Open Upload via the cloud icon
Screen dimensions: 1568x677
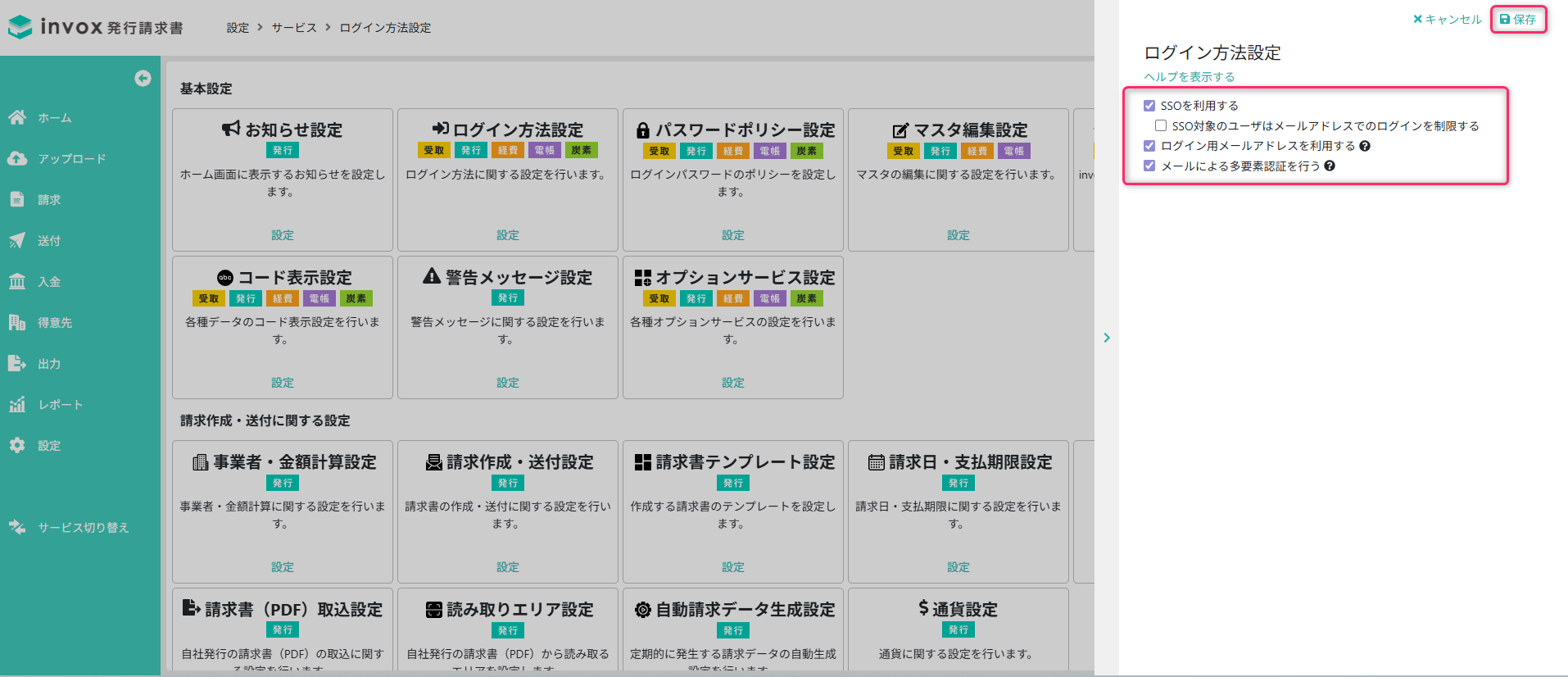[17, 158]
